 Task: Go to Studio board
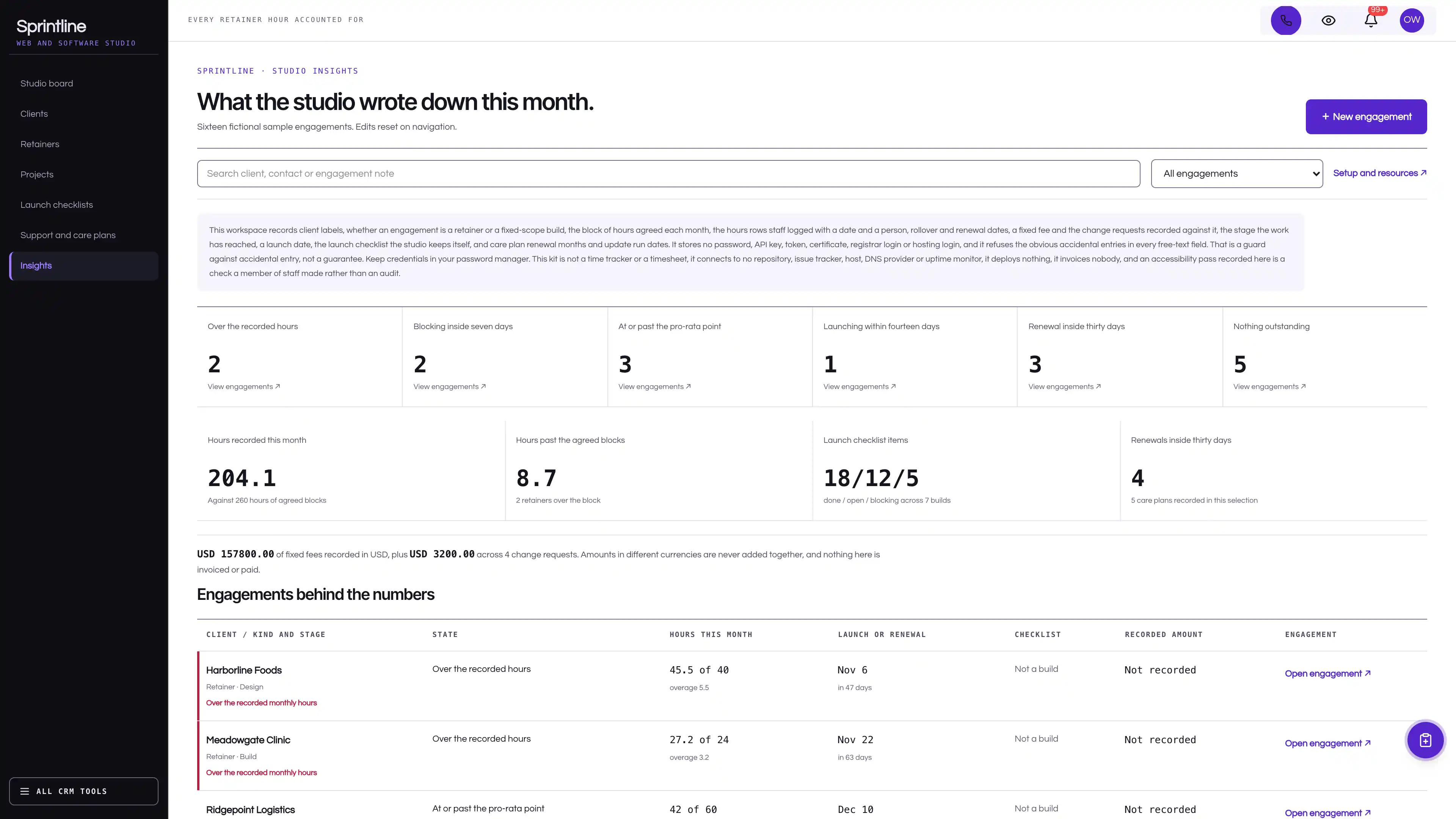tap(84, 84)
